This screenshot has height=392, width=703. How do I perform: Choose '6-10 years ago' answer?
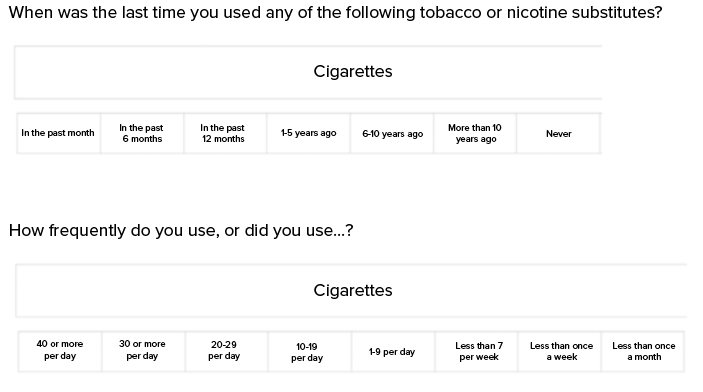pos(392,133)
